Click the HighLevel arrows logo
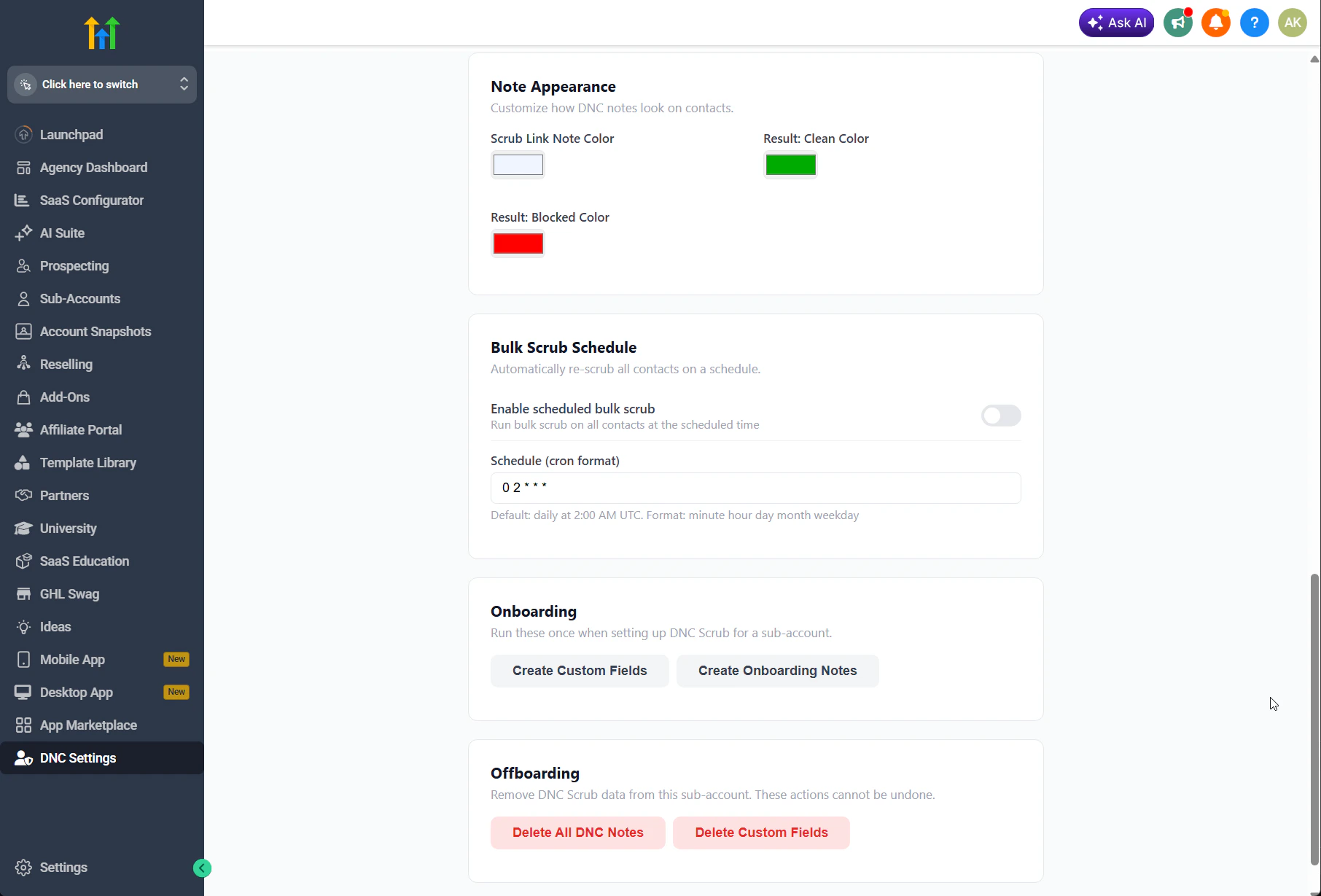Viewport: 1321px width, 896px height. [x=102, y=33]
